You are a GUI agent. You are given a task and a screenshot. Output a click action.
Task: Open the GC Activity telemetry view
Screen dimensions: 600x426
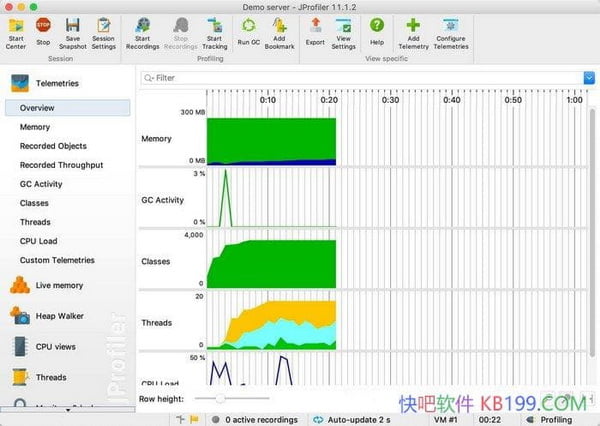coord(41,184)
